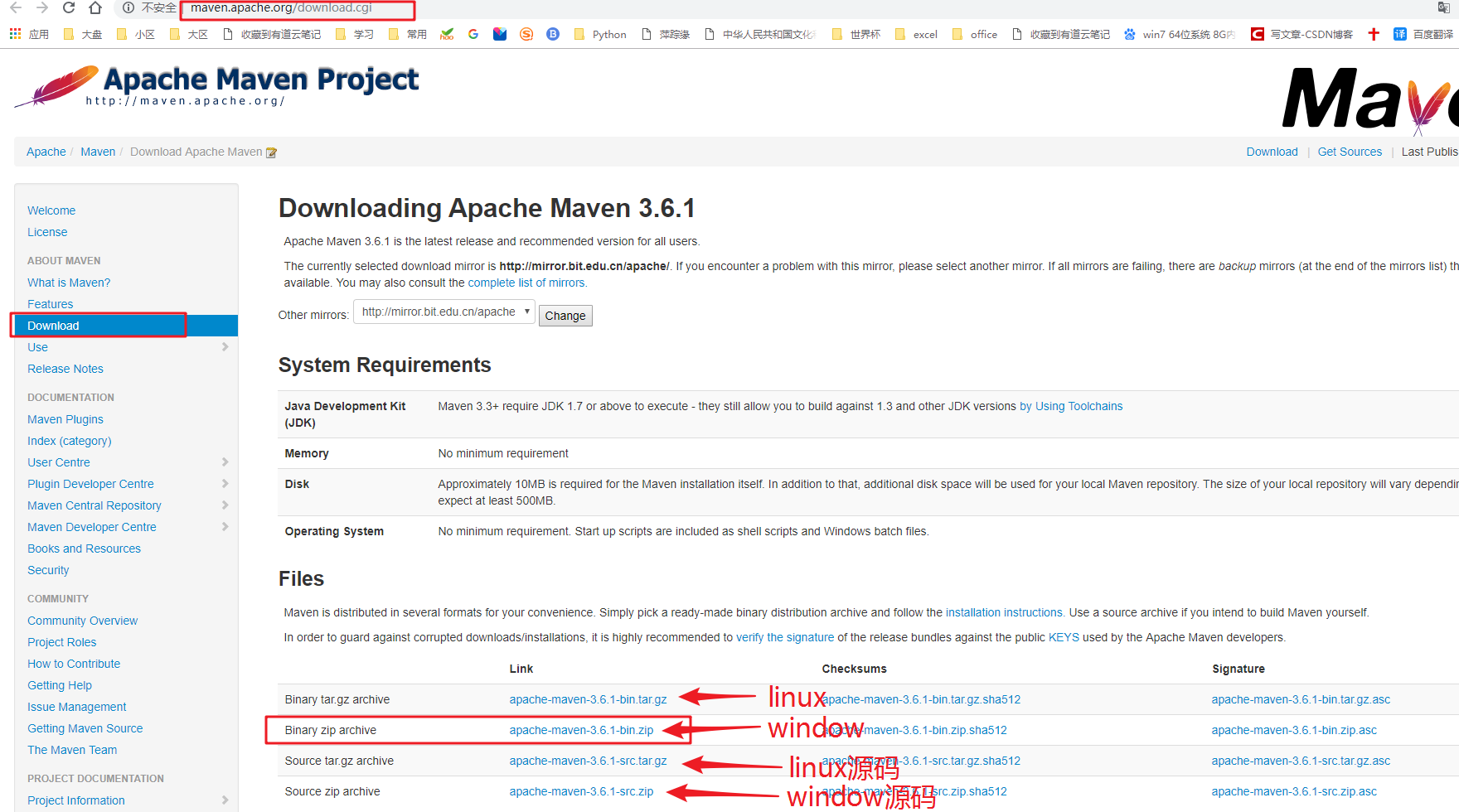Open Release Notes in the sidebar
The height and width of the screenshot is (812, 1459).
pos(65,369)
